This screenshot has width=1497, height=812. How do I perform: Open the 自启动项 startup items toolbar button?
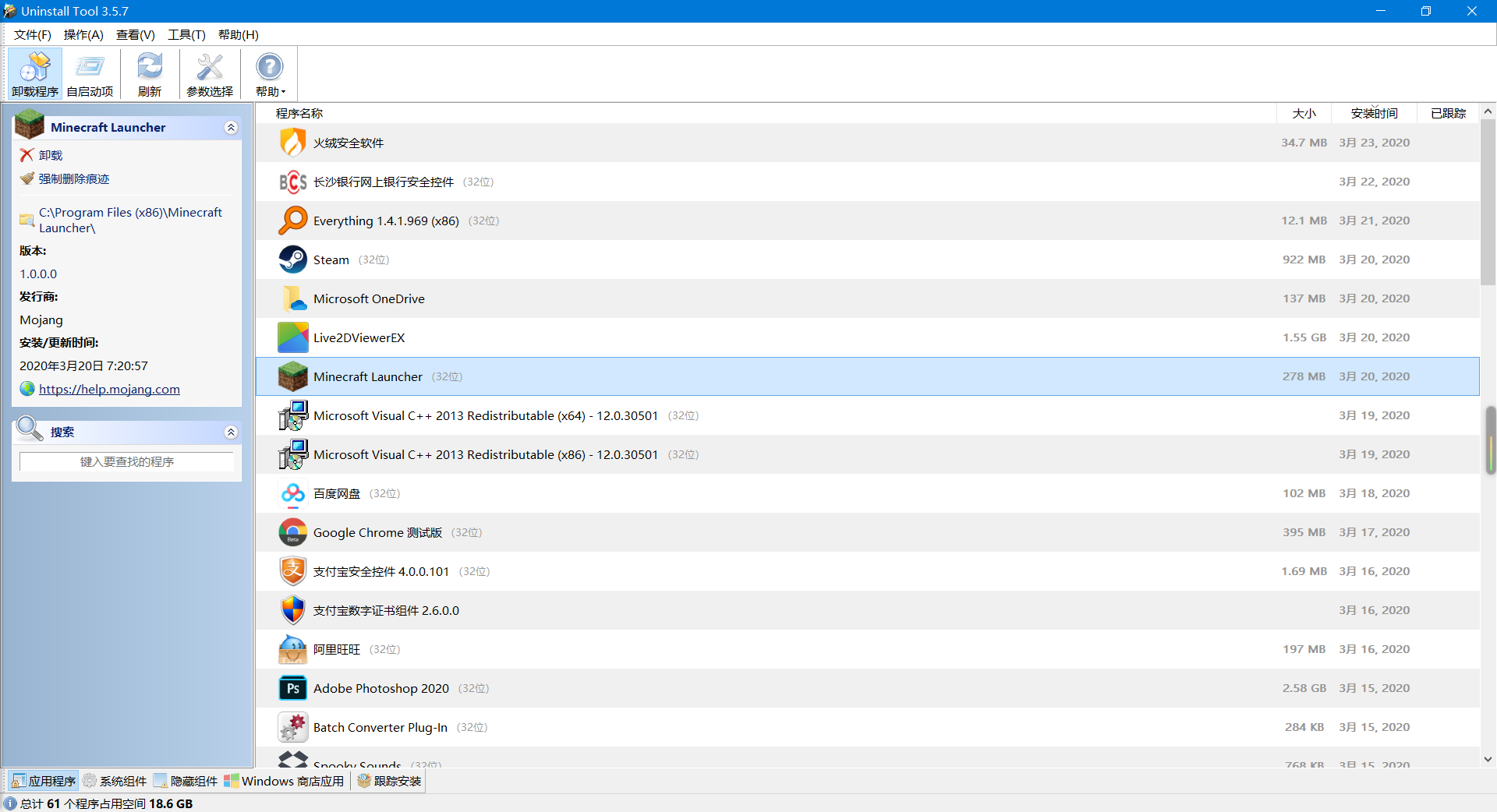90,74
